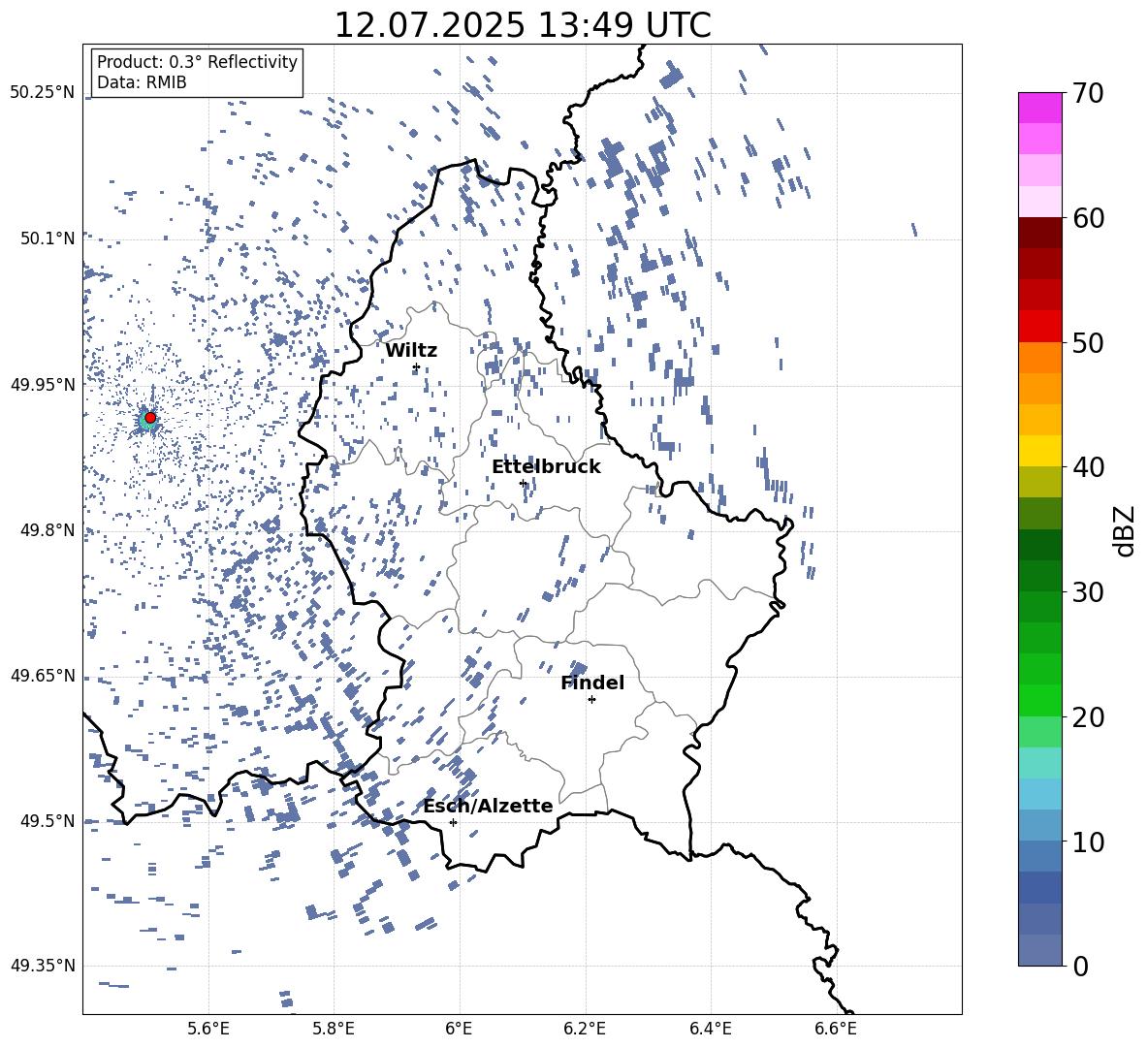Click the 6.4°E longitude label

710,1029
